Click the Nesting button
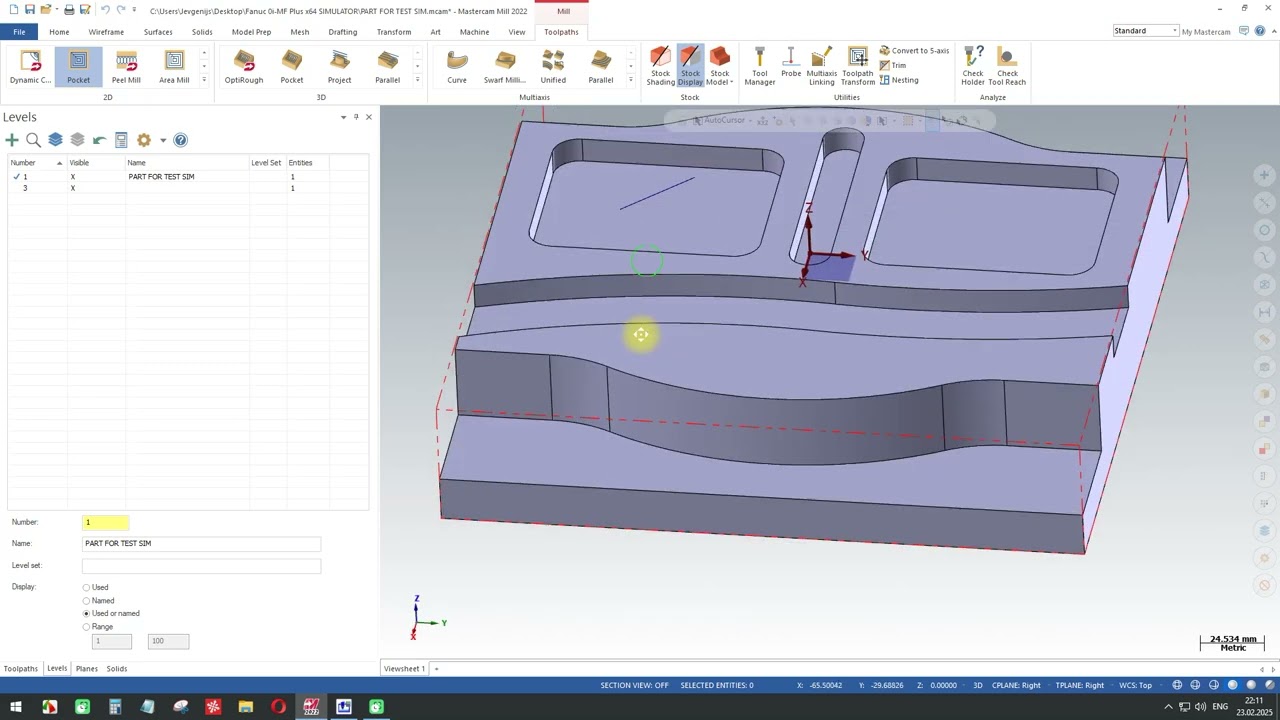The image size is (1280, 720). click(898, 80)
